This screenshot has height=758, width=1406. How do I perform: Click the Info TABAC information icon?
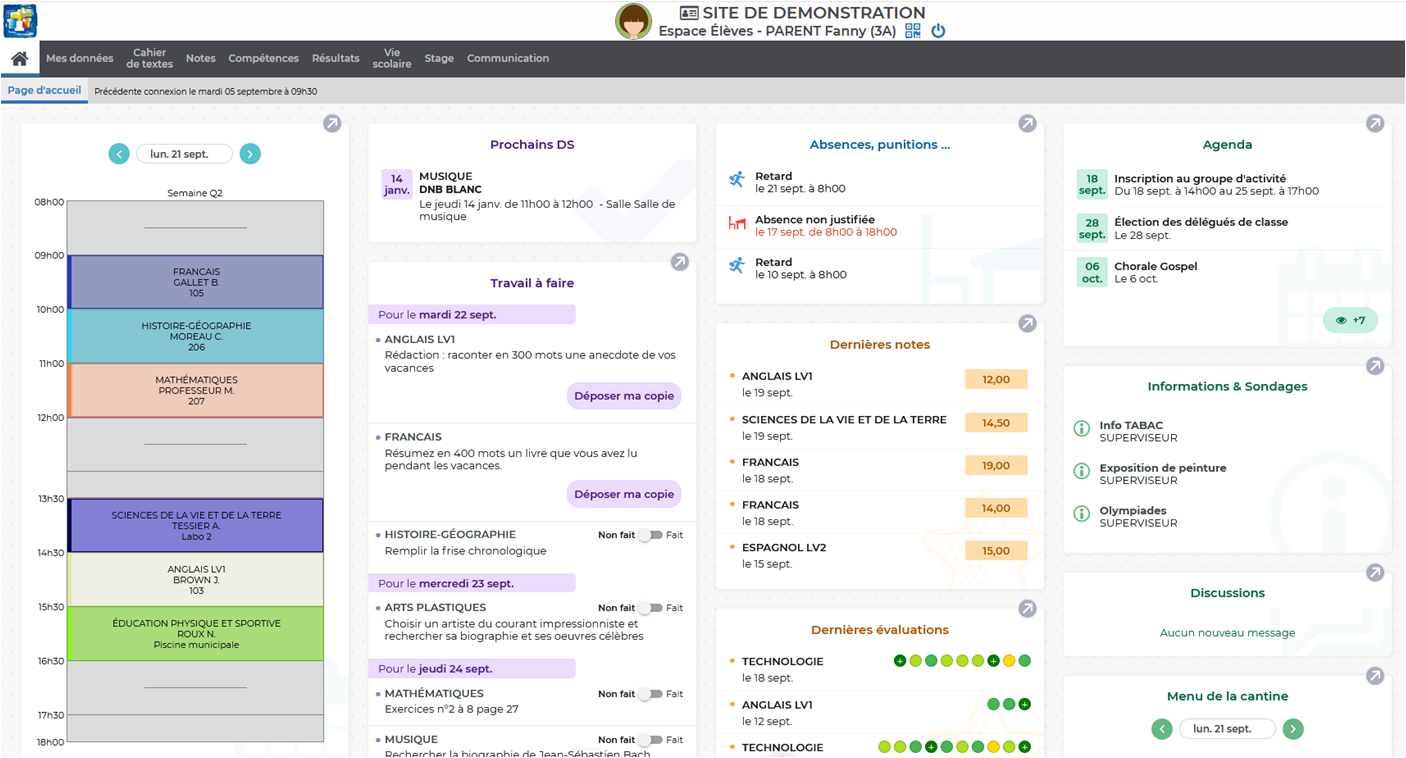point(1081,428)
